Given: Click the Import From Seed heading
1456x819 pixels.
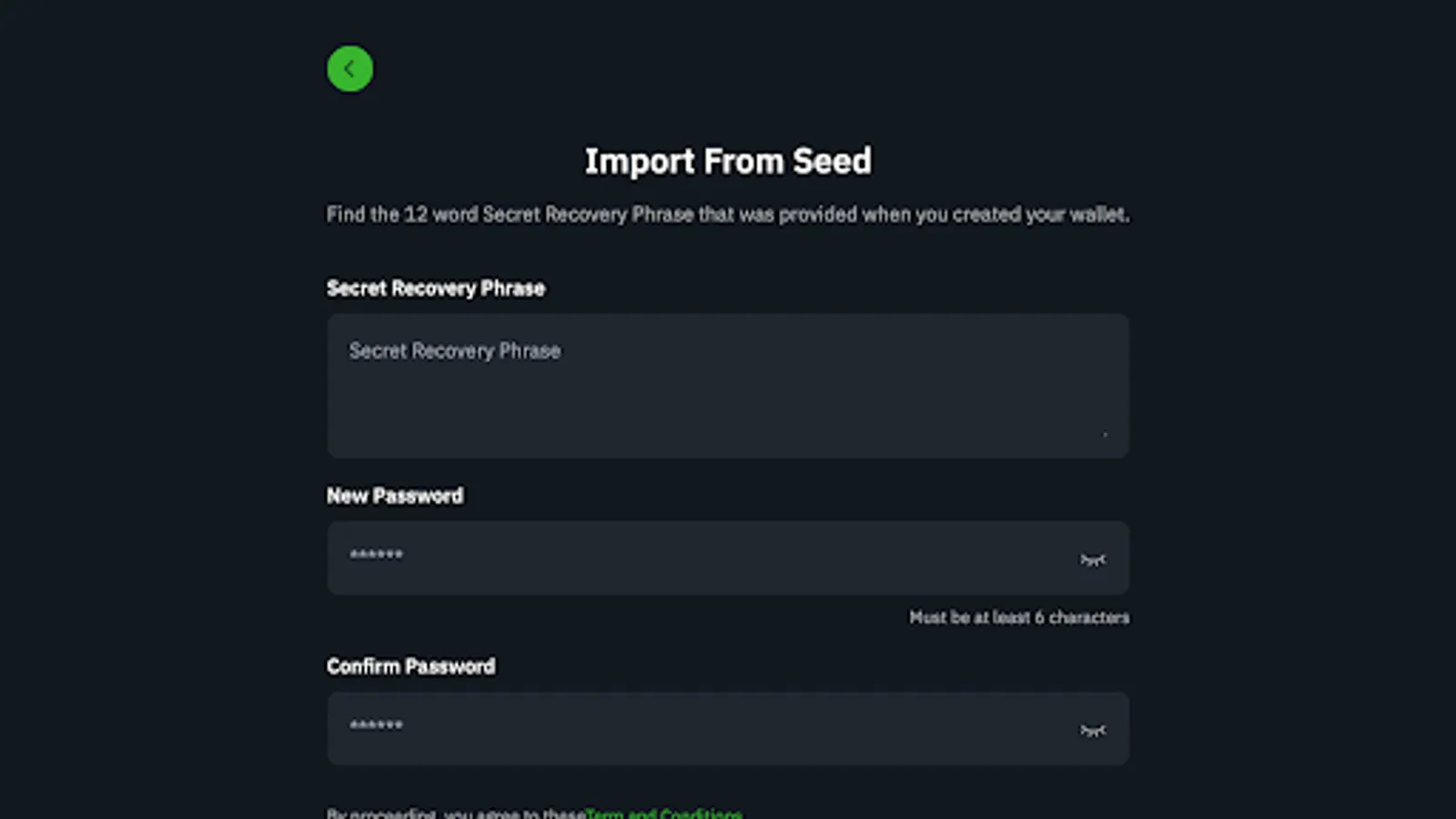Looking at the screenshot, I should pos(728,161).
